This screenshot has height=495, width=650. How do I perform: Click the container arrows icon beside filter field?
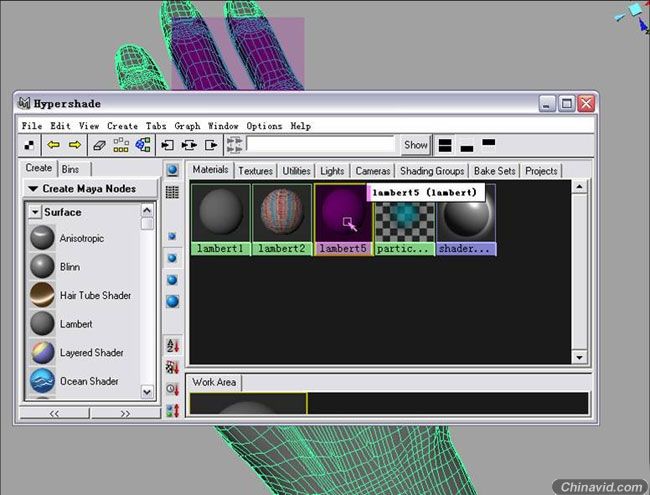point(234,146)
